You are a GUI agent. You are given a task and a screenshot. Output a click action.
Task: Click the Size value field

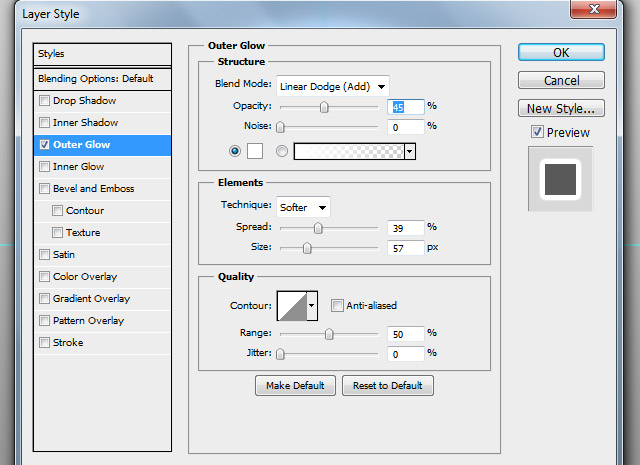(406, 248)
